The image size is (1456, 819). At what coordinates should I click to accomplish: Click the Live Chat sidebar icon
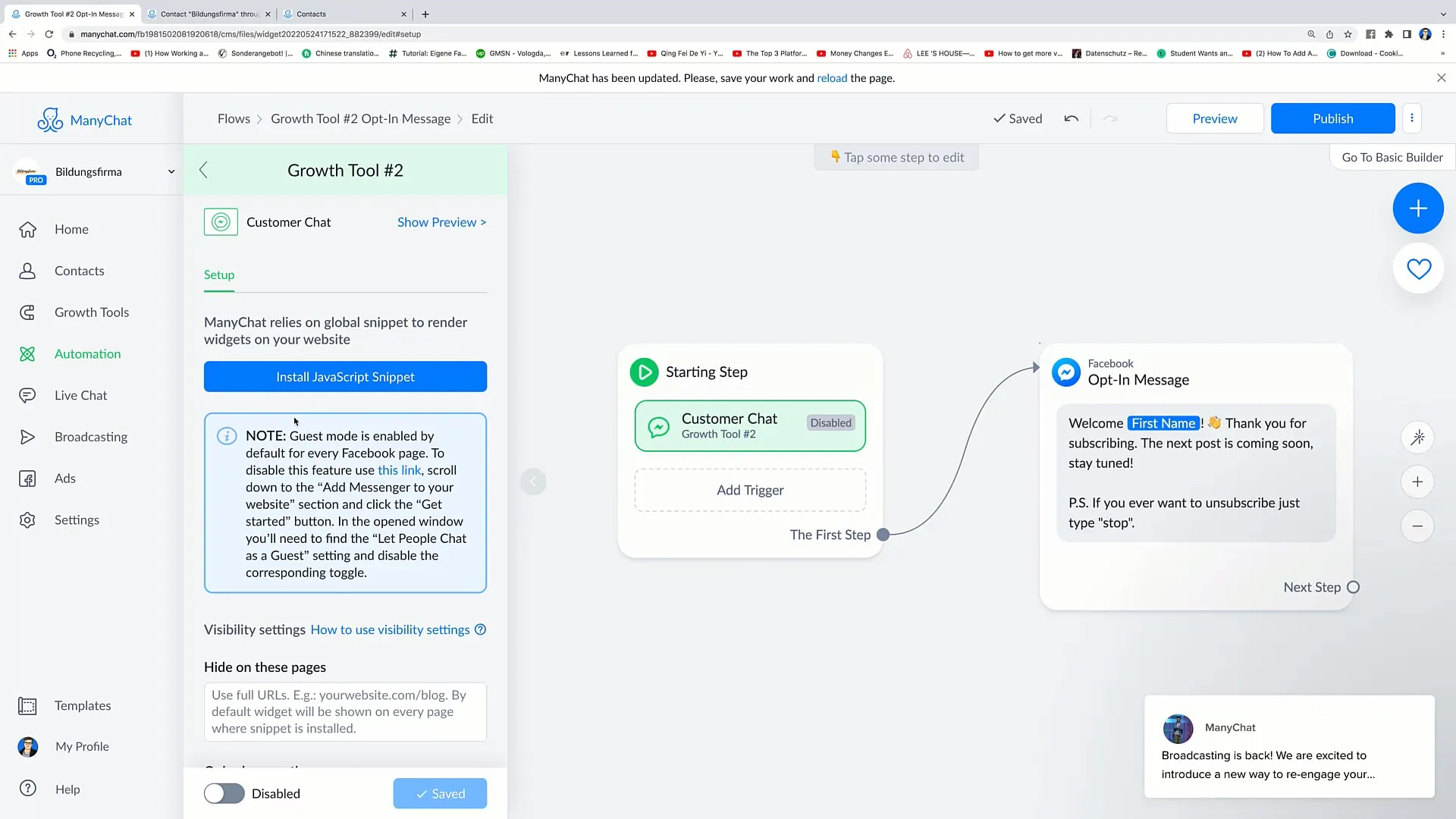coord(27,395)
